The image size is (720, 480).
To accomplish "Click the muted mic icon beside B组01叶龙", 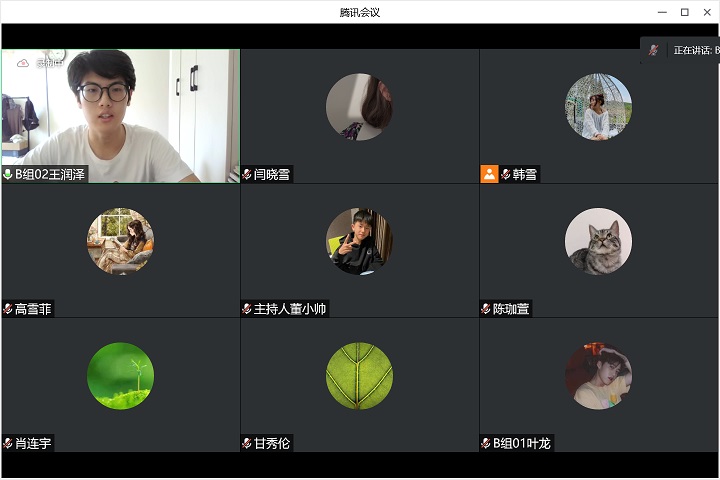I will point(486,443).
